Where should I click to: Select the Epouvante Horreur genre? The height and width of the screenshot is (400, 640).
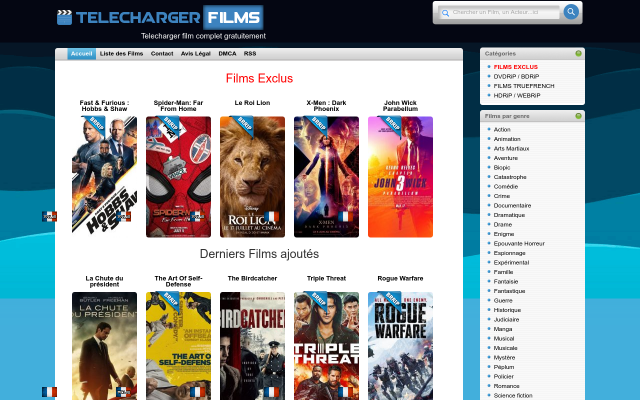(x=519, y=243)
